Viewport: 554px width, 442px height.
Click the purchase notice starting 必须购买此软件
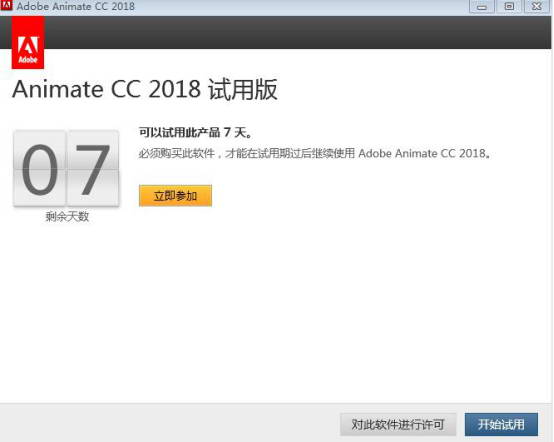(314, 153)
